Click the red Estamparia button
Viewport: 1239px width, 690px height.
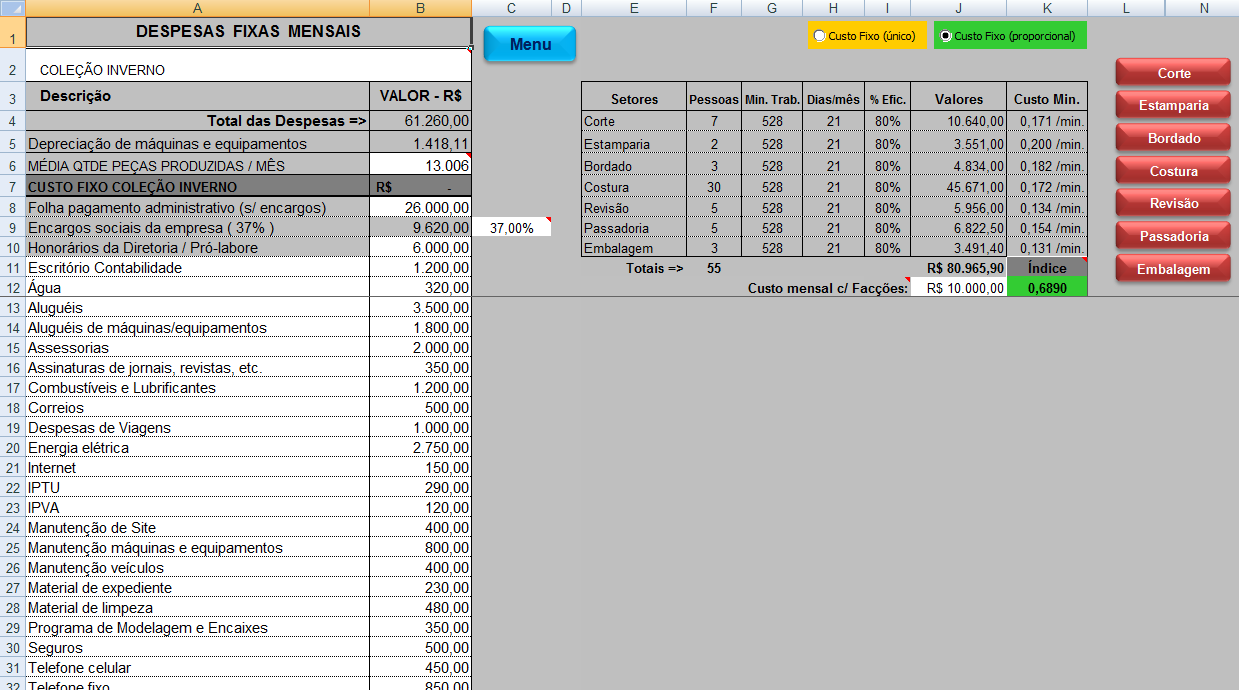tap(1173, 105)
